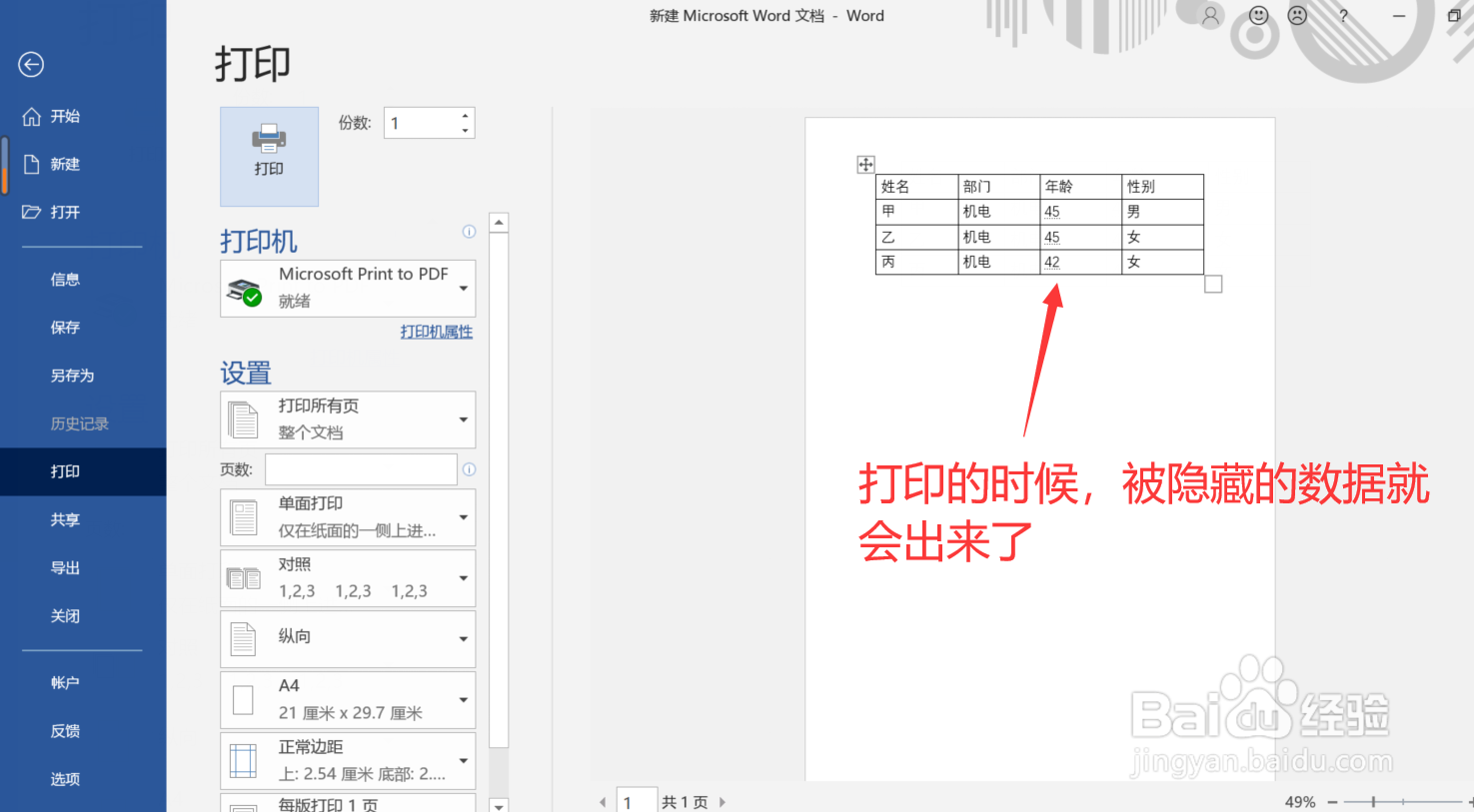Click the 份数 copies input field
Viewport: 1474px width, 812px height.
tap(422, 123)
